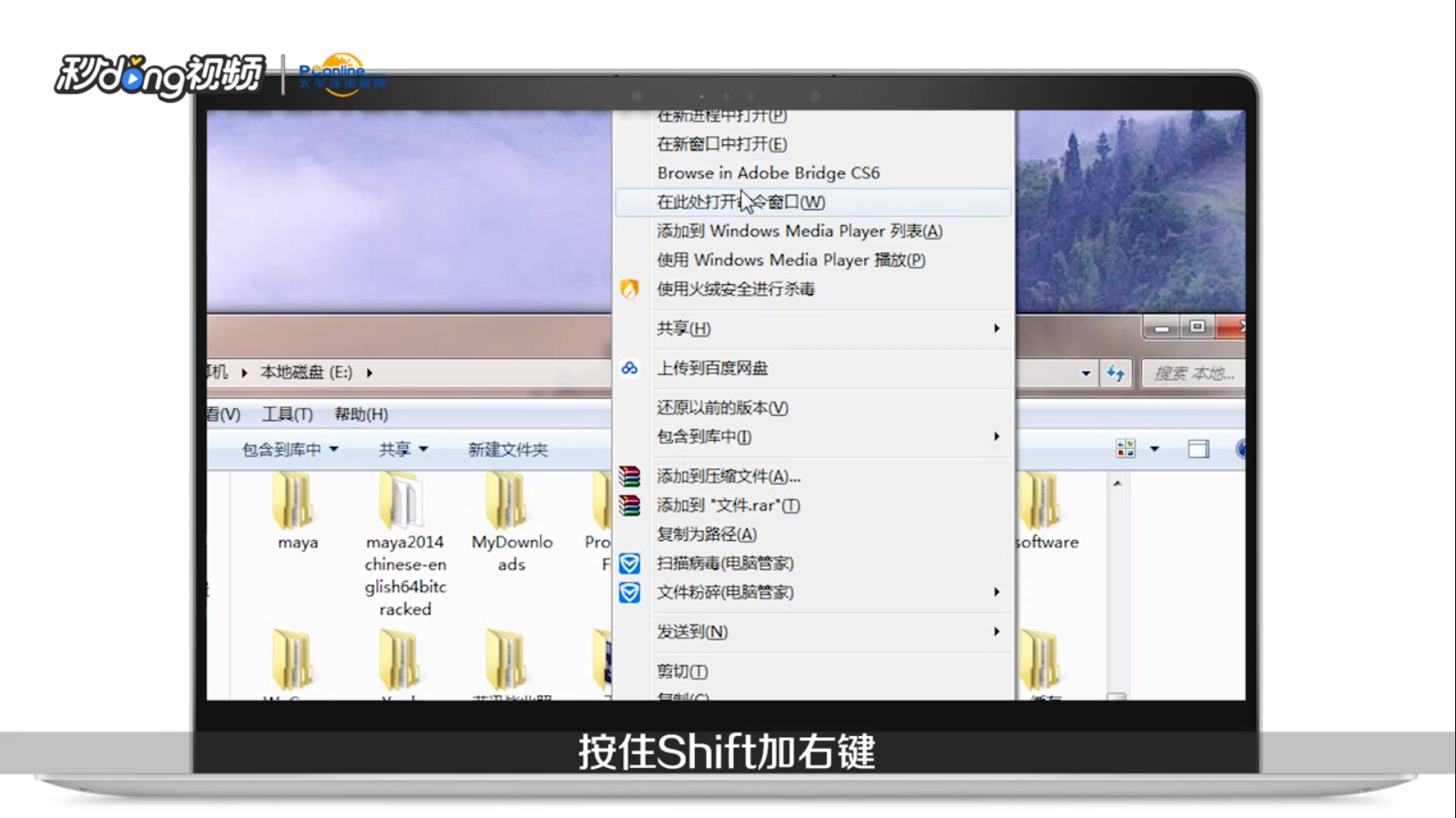
Task: Click 本地磁盘 (E:) in address bar
Action: pyautogui.click(x=306, y=373)
